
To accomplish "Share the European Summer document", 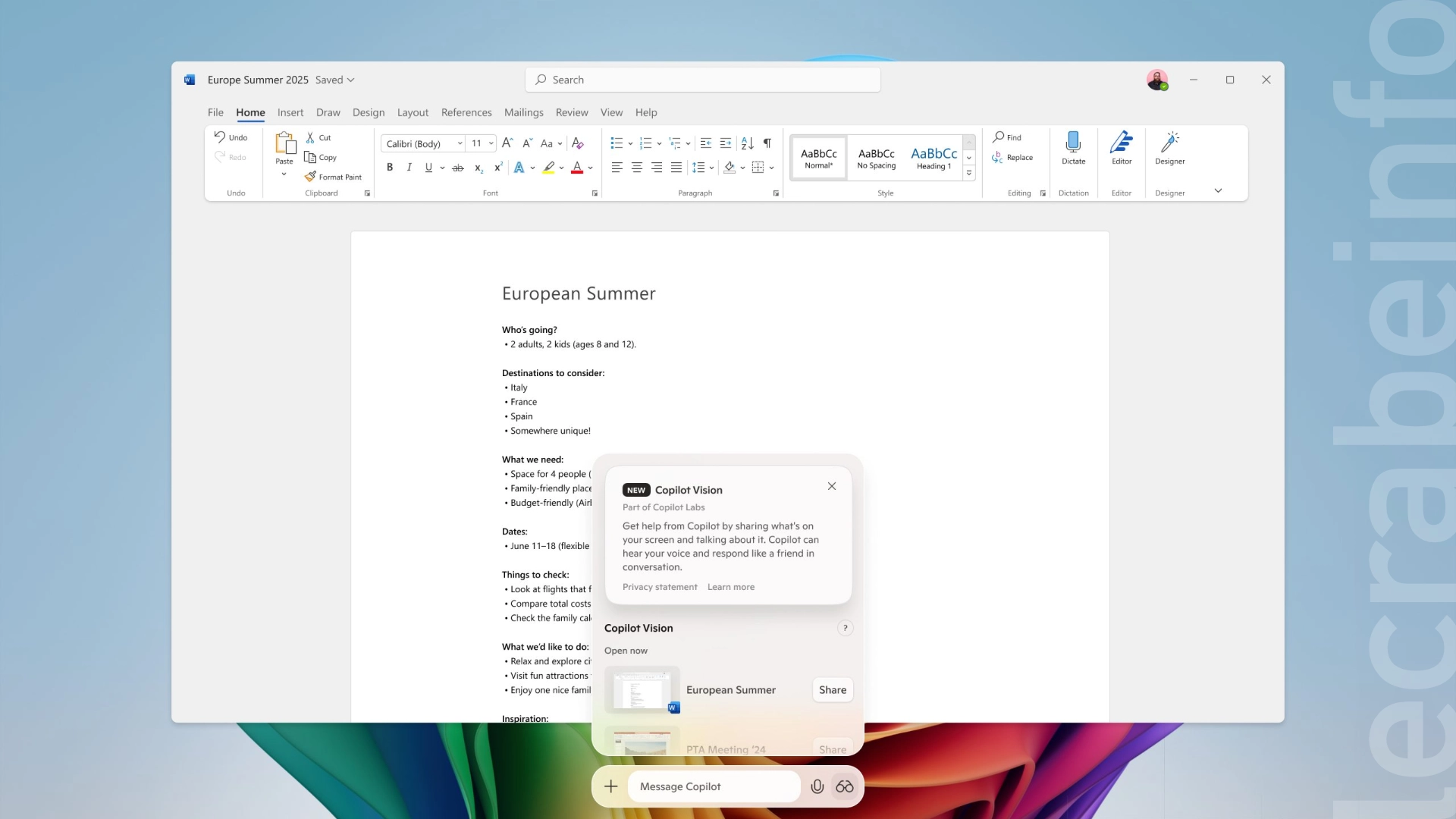I will pos(833,690).
